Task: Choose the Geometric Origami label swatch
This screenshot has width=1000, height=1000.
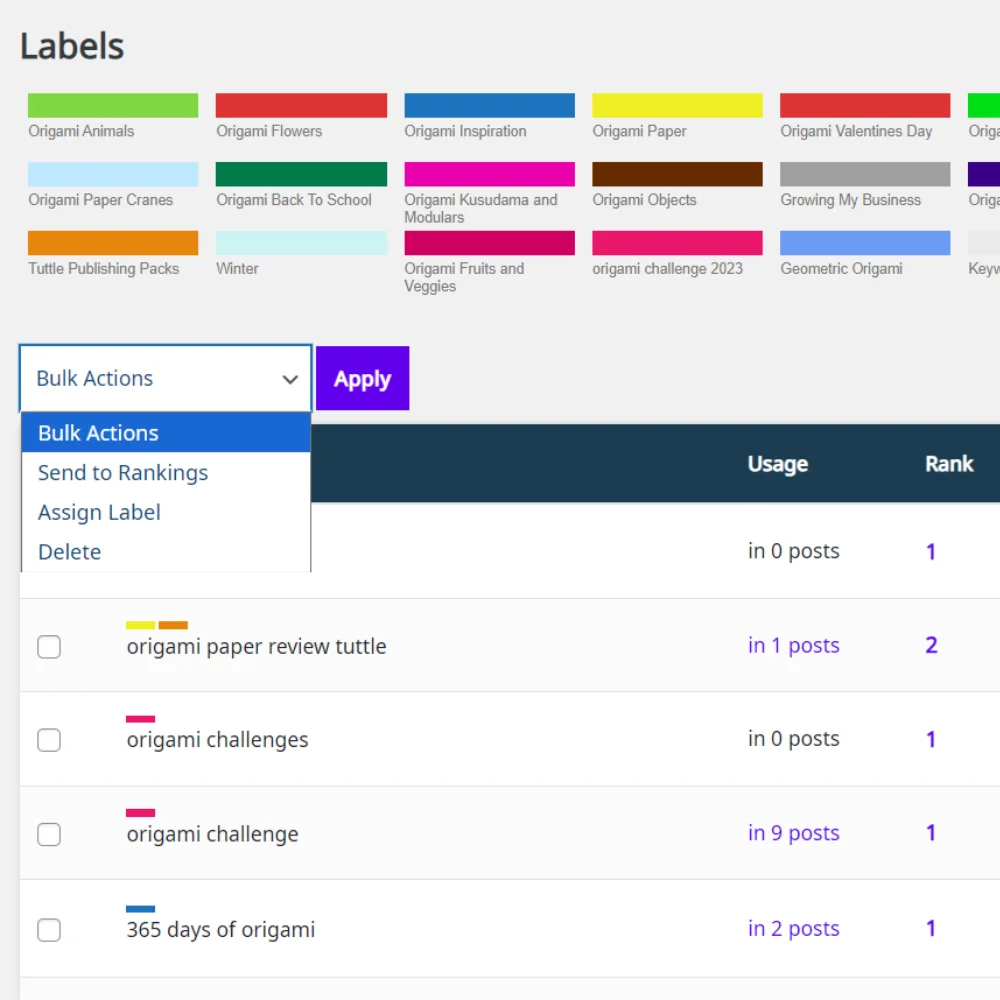Action: coord(865,243)
